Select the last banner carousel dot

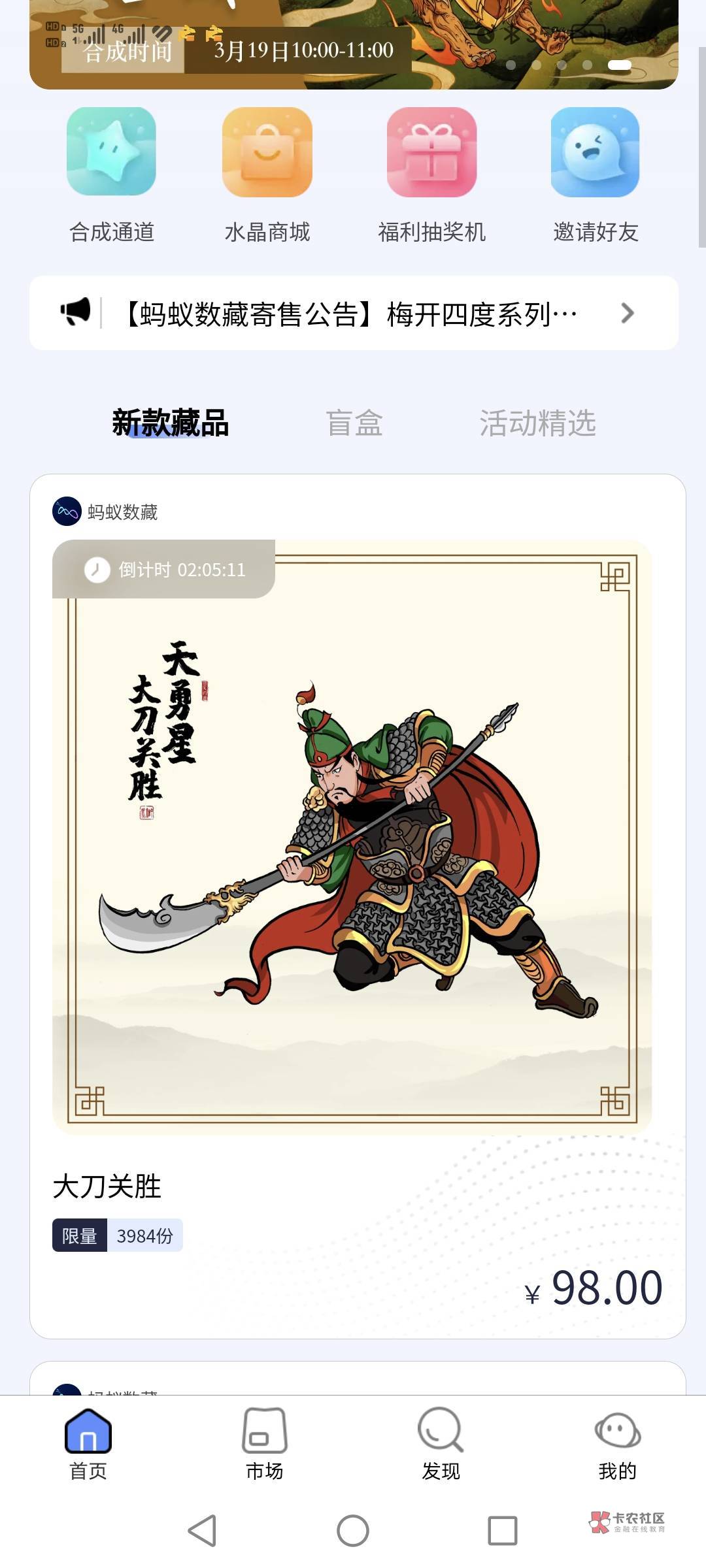(619, 65)
